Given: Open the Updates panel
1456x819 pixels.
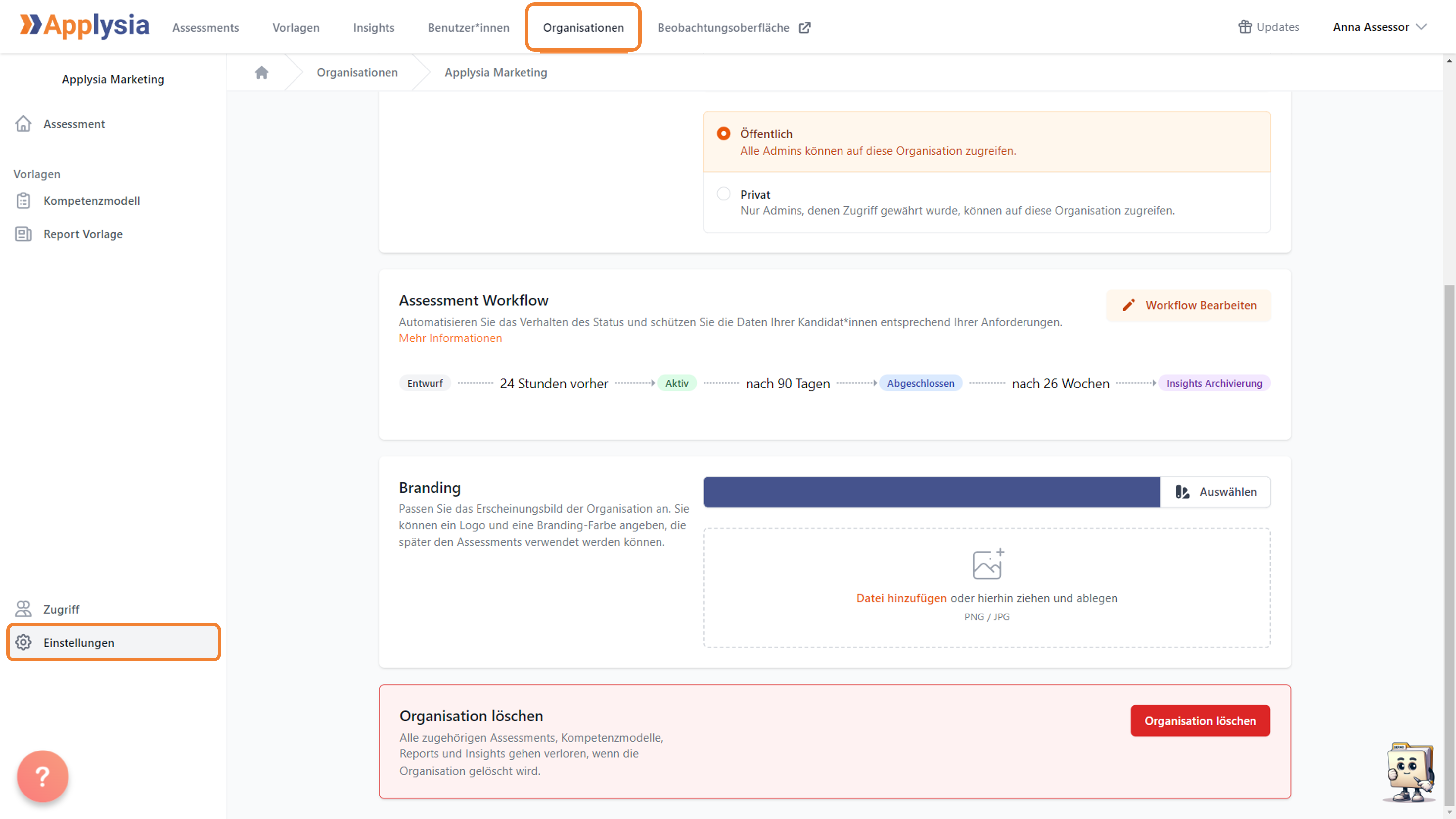Looking at the screenshot, I should pos(1268,26).
